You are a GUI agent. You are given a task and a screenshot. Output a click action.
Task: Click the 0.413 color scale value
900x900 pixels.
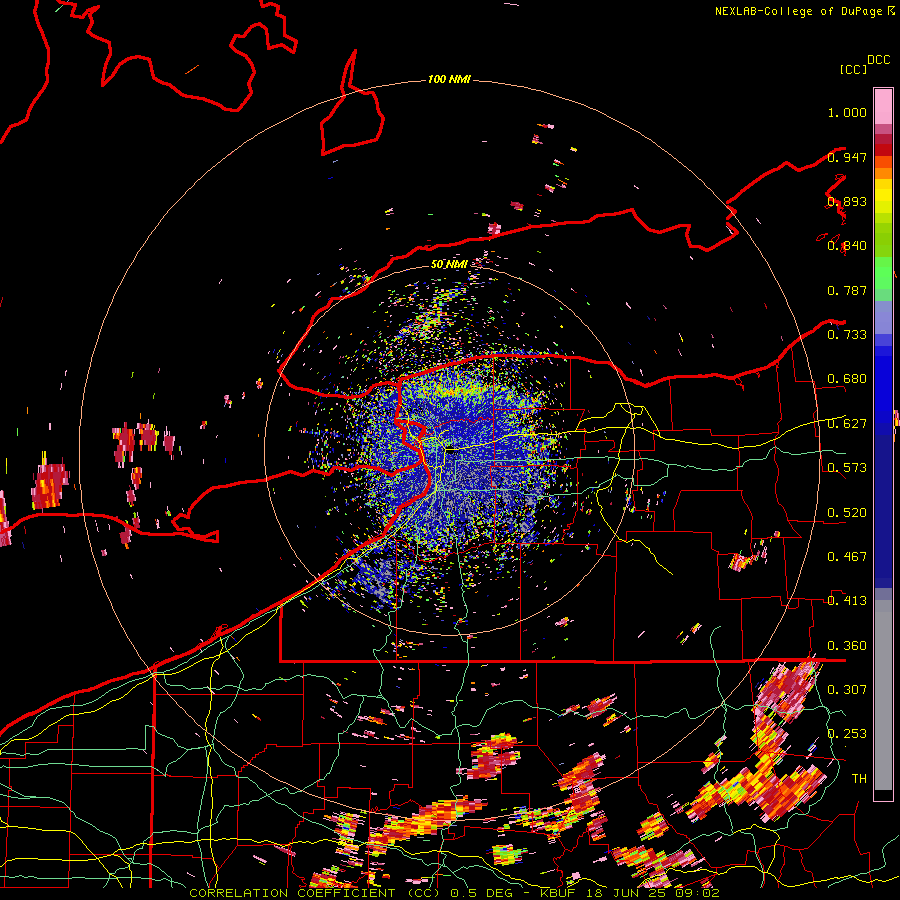(x=847, y=601)
